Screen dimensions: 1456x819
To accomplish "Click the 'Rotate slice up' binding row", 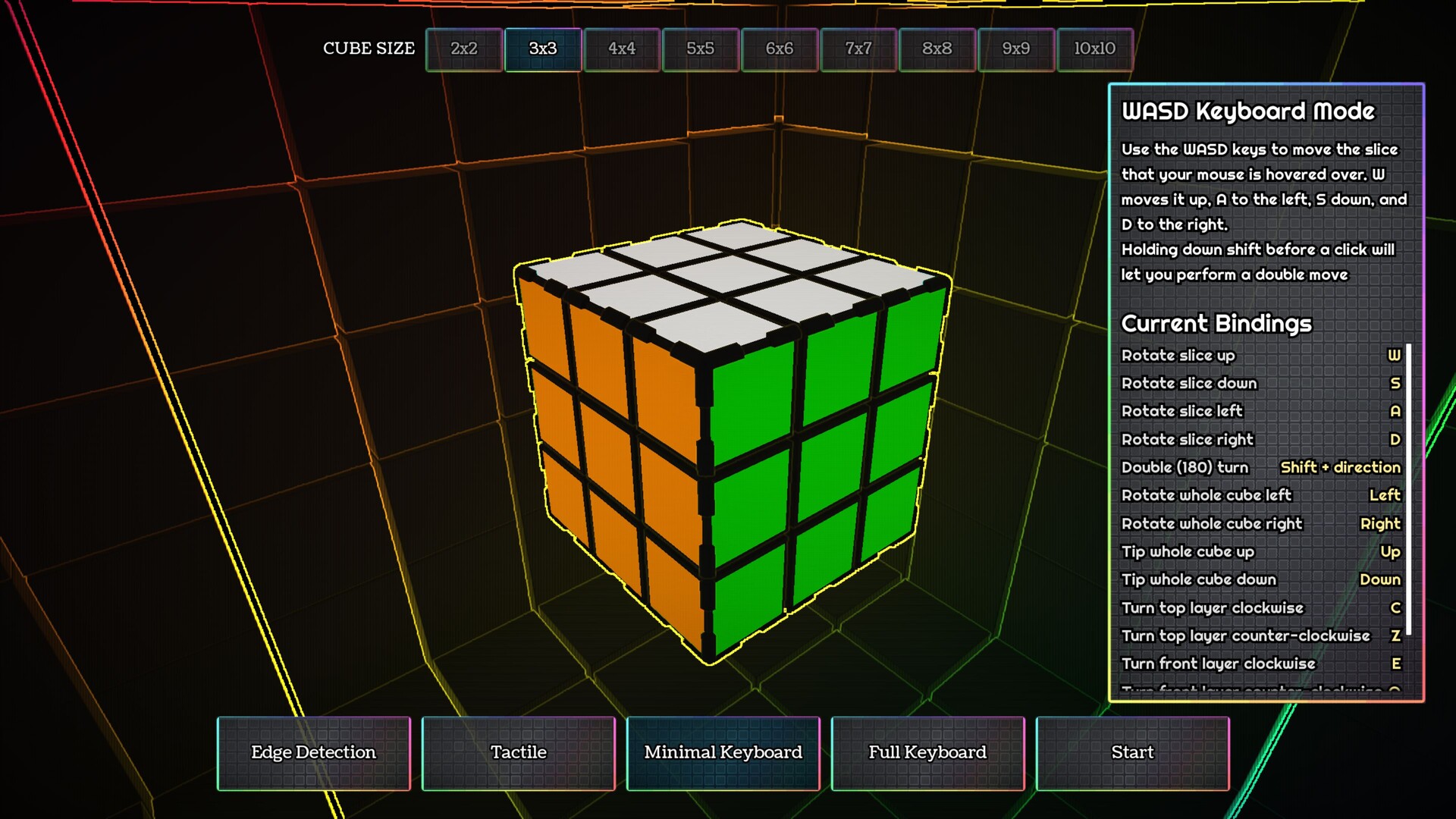I will tap(1261, 355).
